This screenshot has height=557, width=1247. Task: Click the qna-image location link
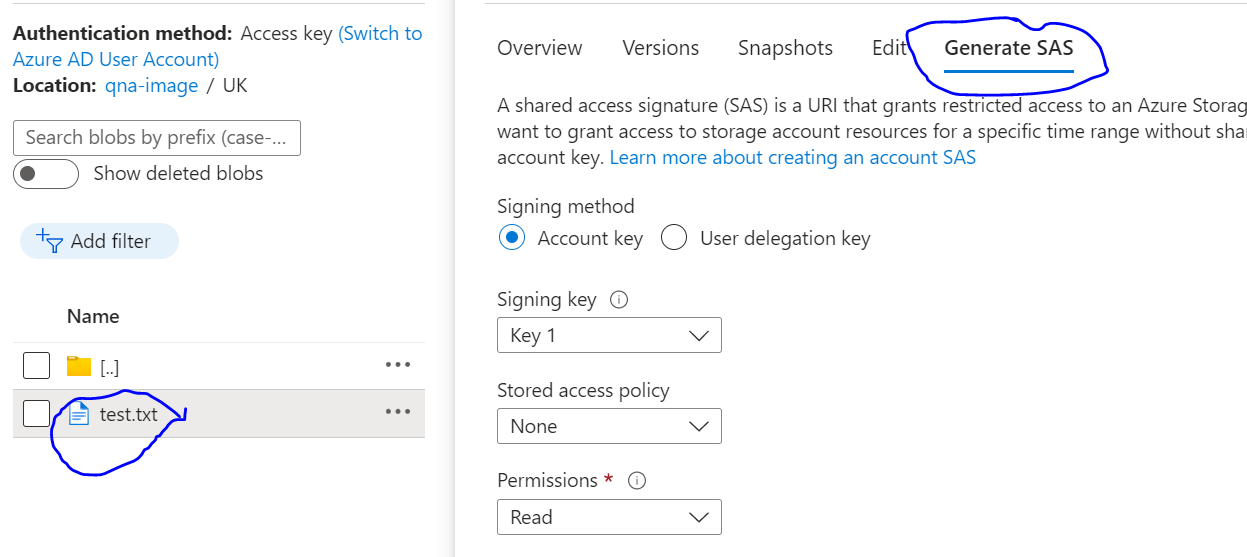(151, 86)
